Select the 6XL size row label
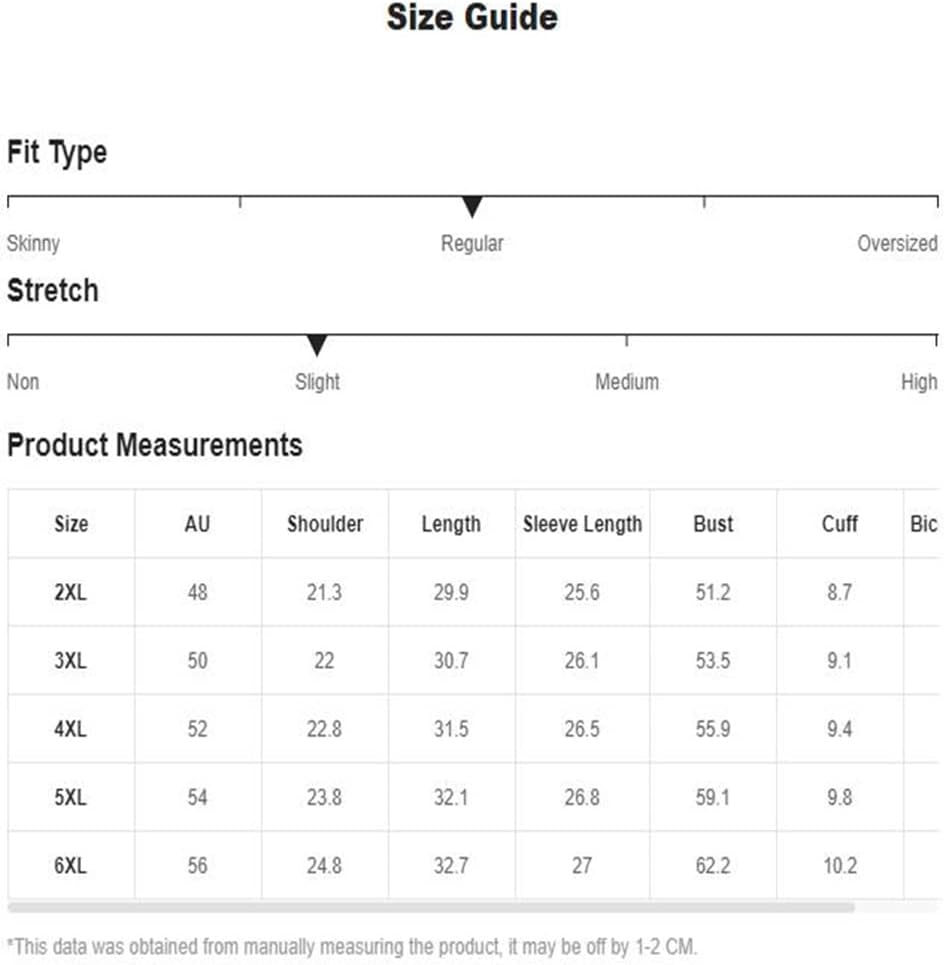The height and width of the screenshot is (965, 945). (71, 865)
